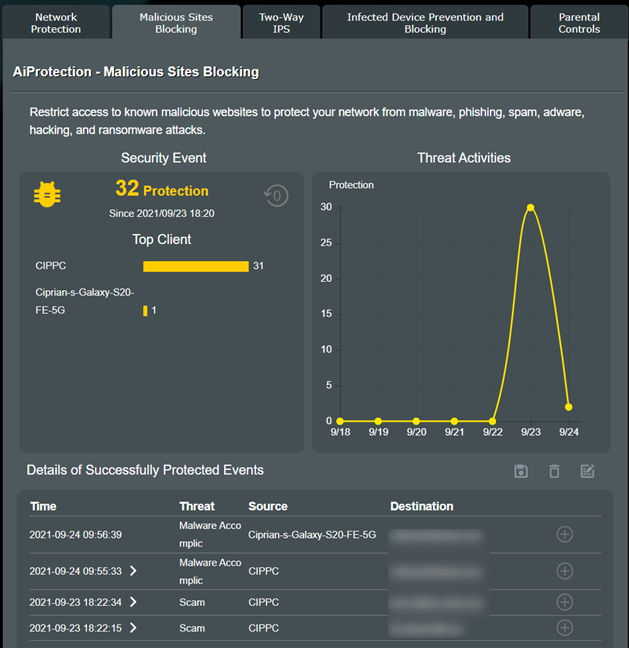Click the Details of Successfully Protected Events heading

(x=145, y=470)
